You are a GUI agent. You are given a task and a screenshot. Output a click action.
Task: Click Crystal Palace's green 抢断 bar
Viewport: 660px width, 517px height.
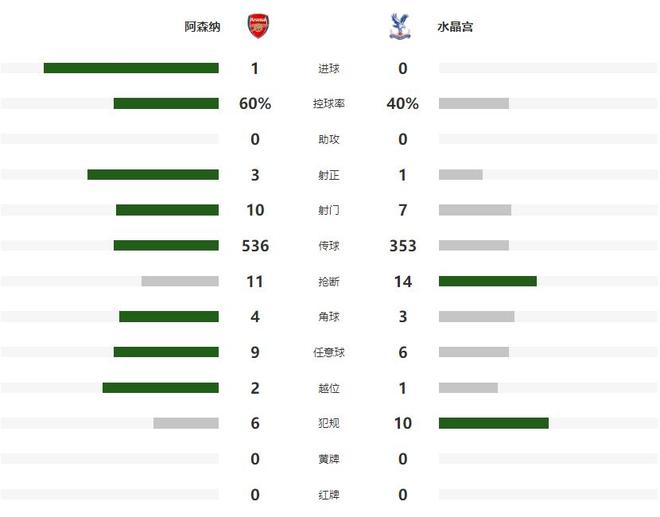coord(487,281)
